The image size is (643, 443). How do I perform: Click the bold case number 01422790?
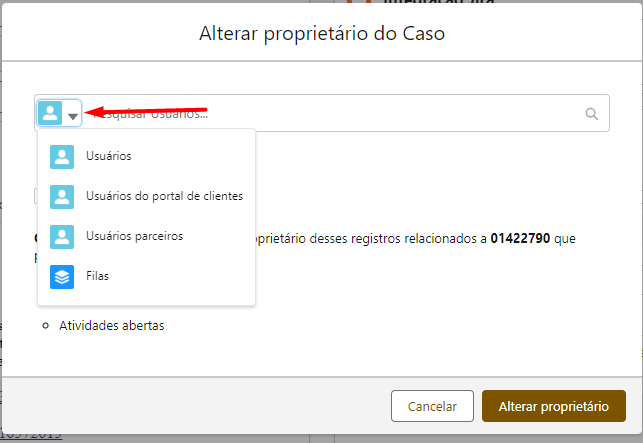tap(520, 238)
